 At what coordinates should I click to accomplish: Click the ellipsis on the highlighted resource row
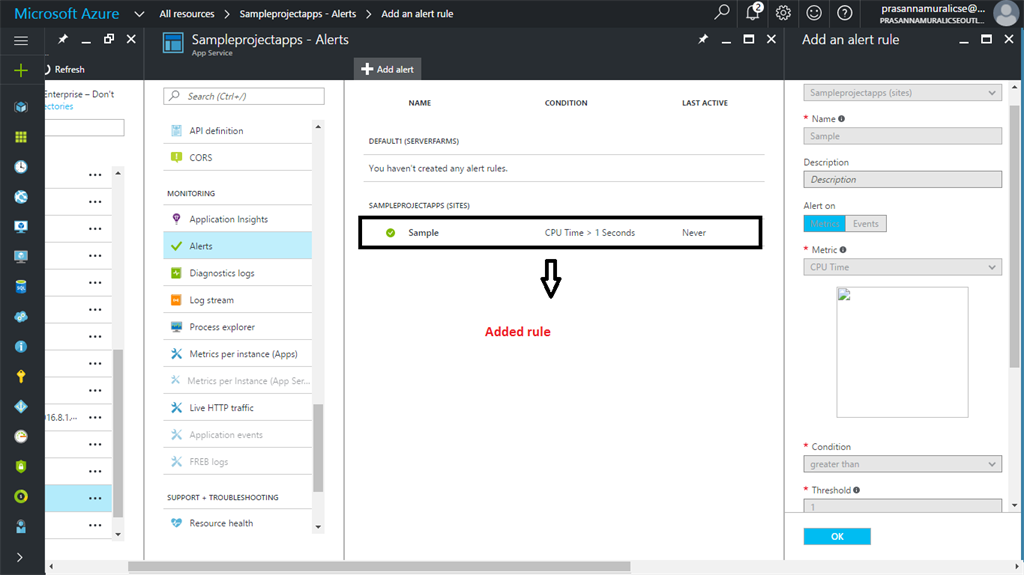(95, 499)
